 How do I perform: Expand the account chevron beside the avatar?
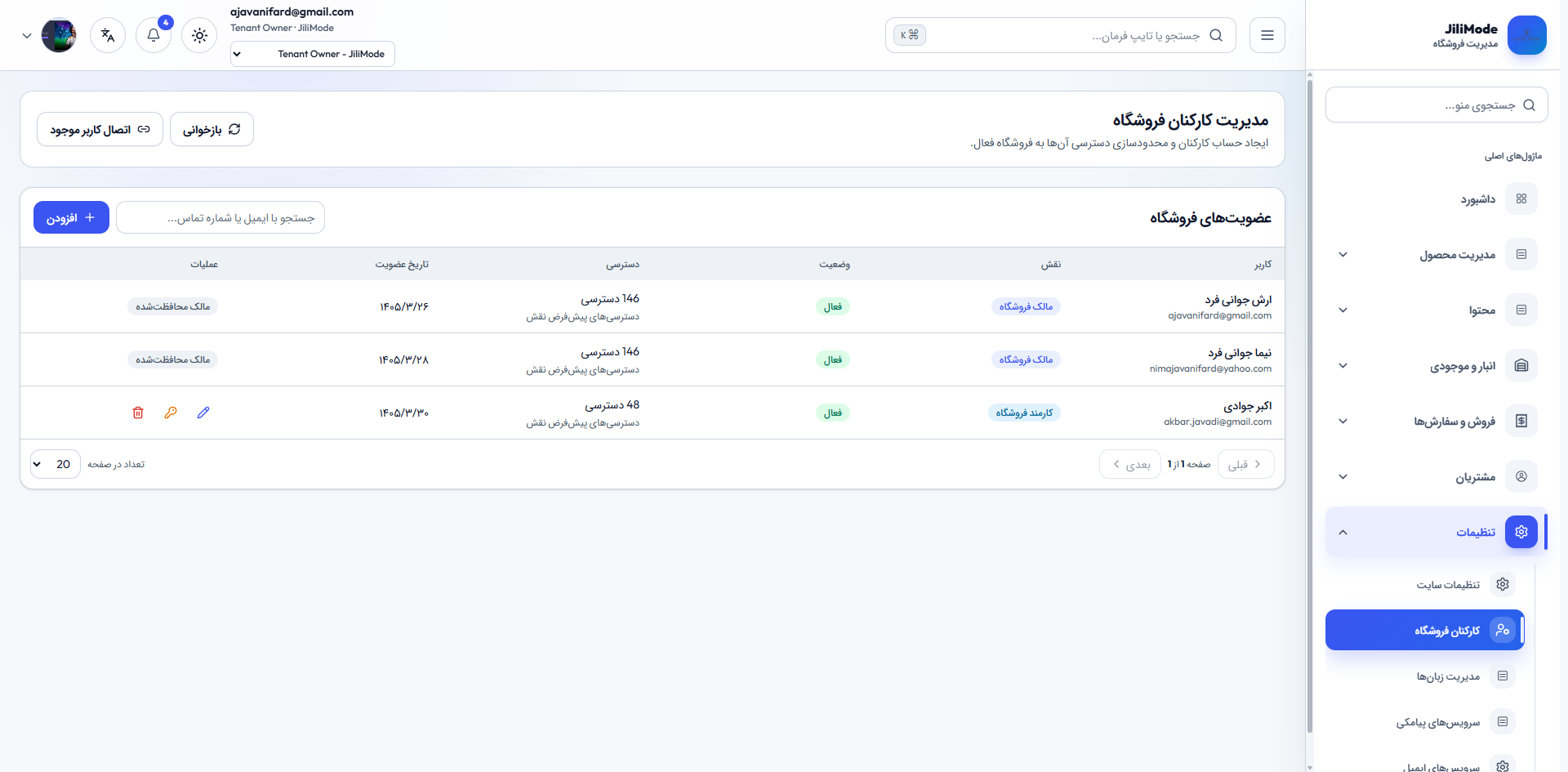point(27,36)
